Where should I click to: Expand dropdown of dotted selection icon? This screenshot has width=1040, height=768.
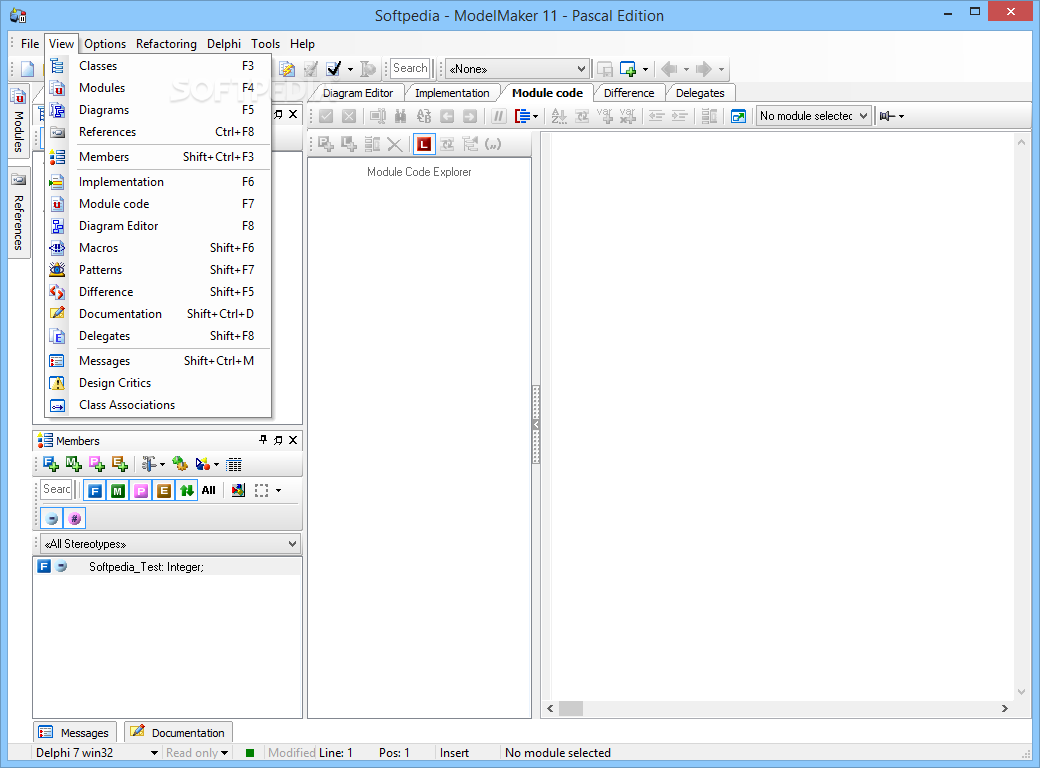279,491
